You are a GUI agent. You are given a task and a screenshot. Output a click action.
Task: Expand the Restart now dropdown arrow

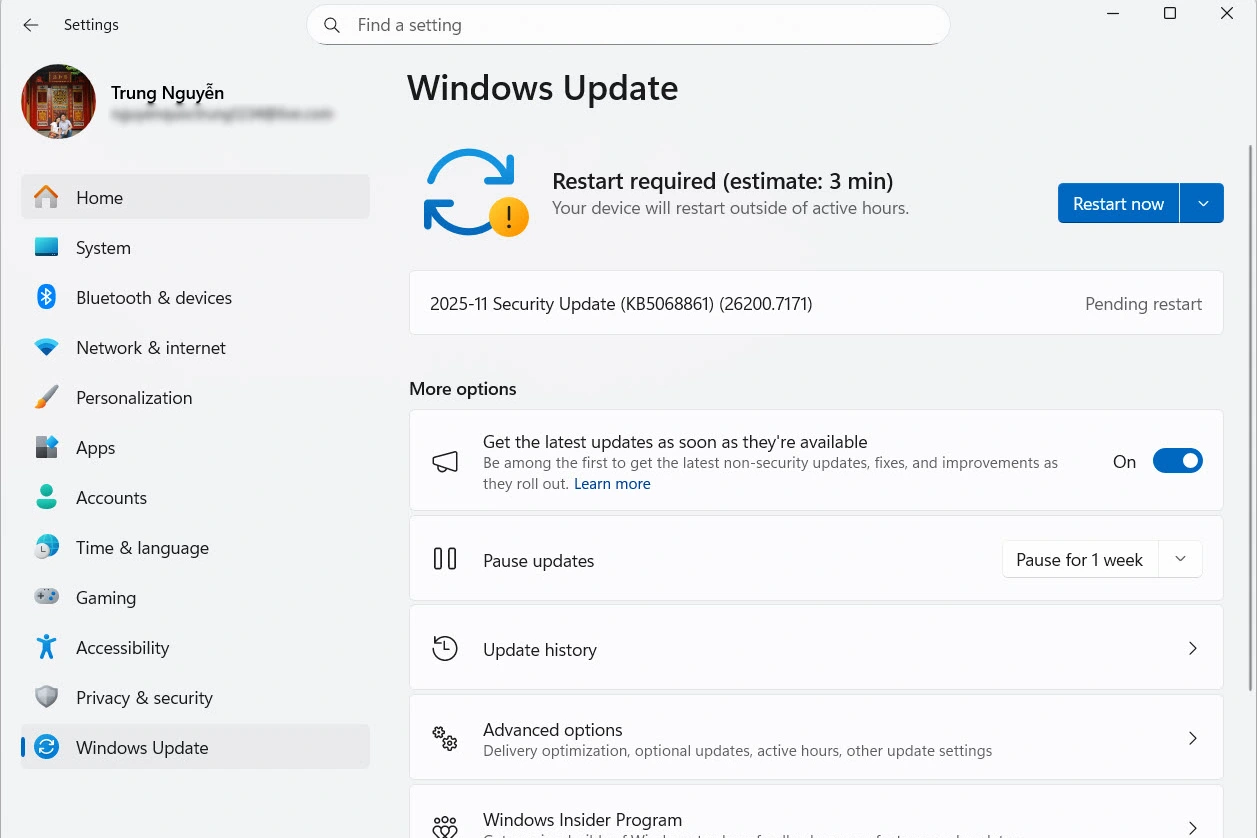click(x=1202, y=204)
